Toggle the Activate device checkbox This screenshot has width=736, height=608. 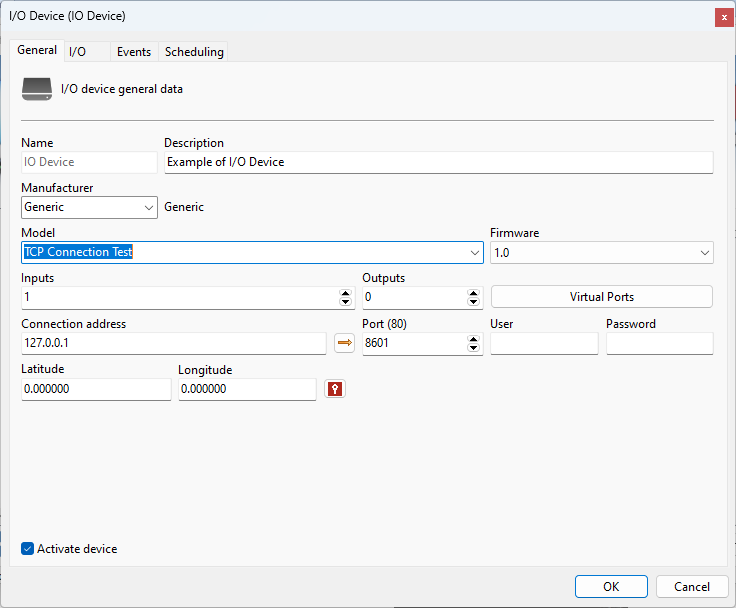click(x=28, y=548)
